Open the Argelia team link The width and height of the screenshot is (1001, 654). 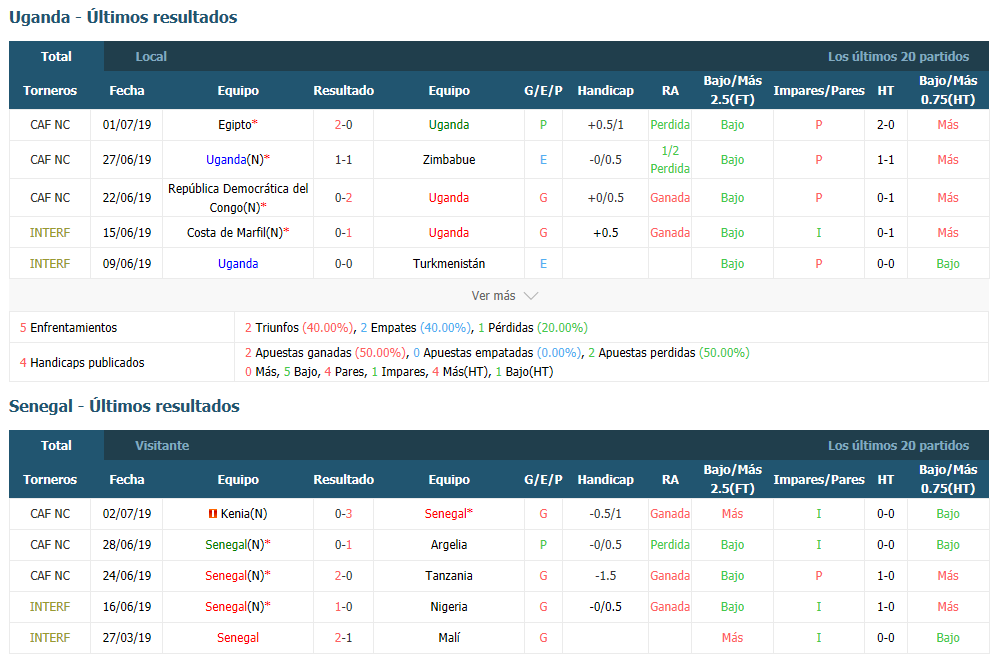pyautogui.click(x=449, y=545)
